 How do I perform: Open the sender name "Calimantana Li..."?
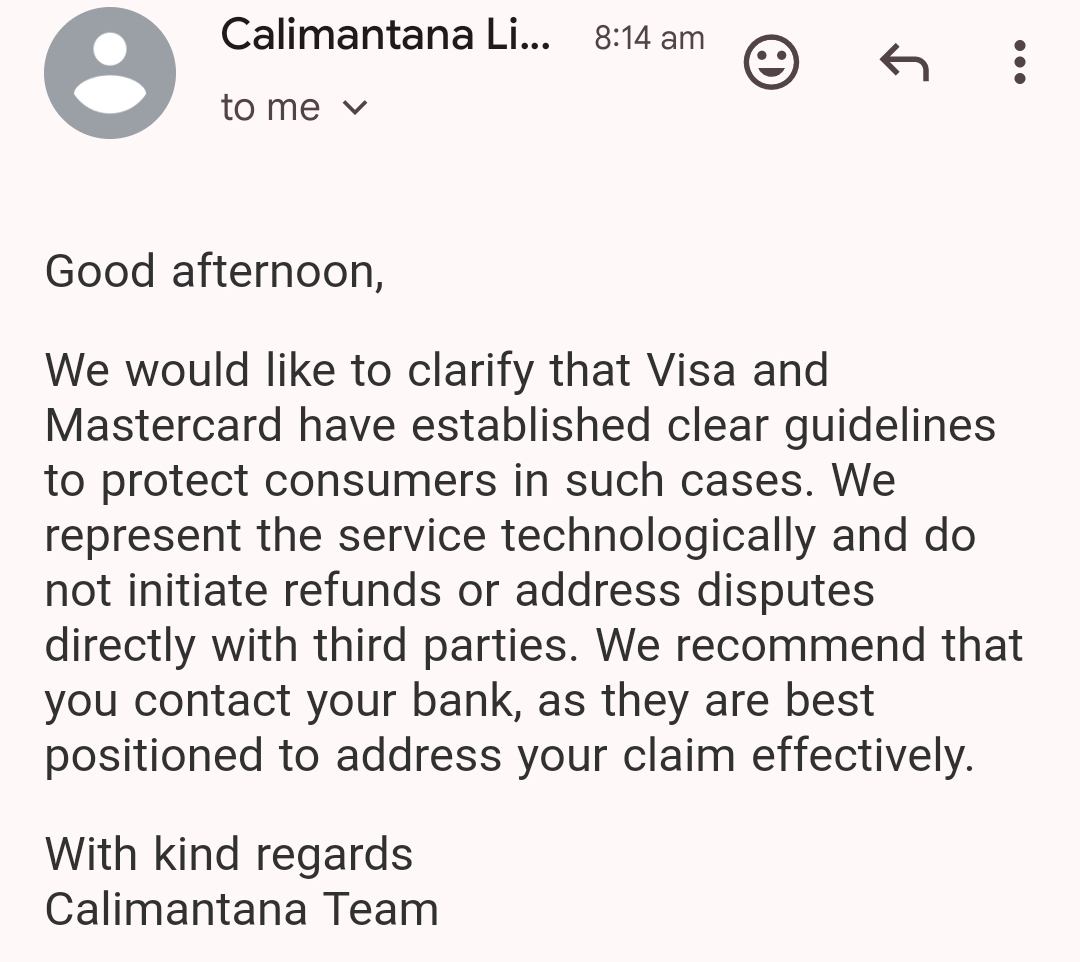pyautogui.click(x=385, y=36)
